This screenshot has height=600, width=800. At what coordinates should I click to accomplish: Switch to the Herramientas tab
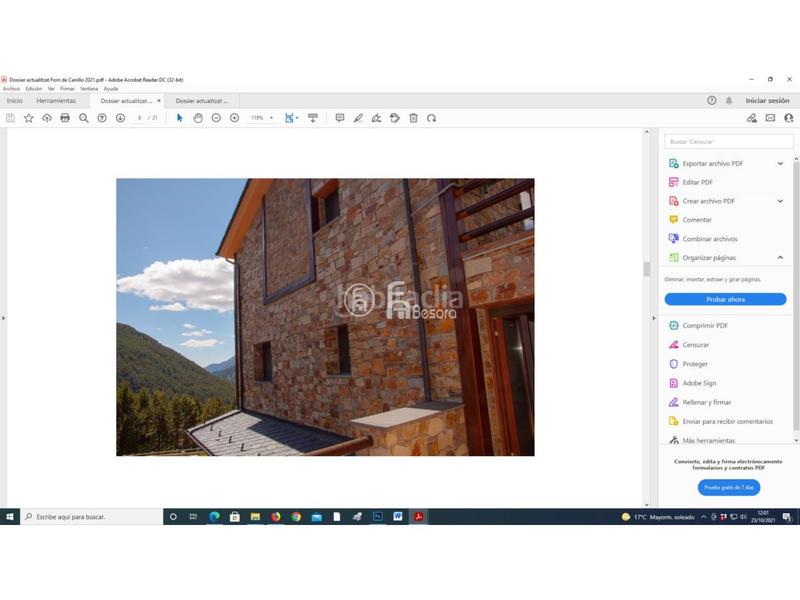(x=56, y=101)
